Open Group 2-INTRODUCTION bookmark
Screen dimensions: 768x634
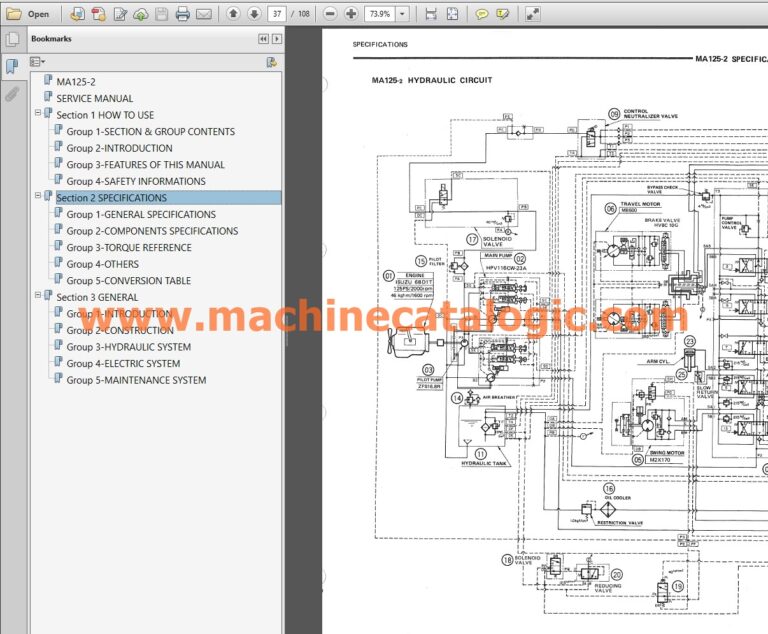[120, 148]
